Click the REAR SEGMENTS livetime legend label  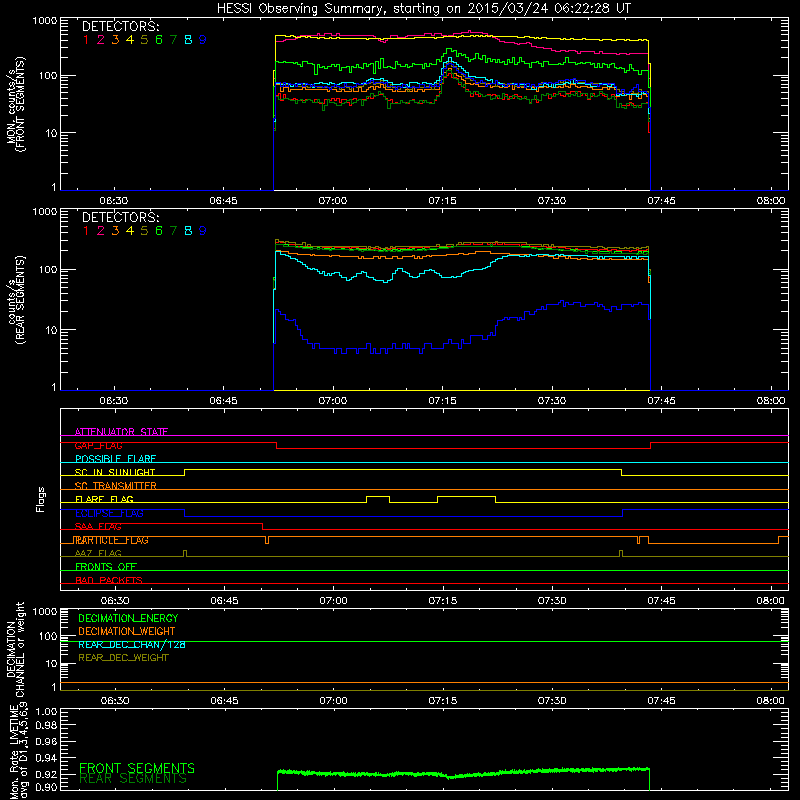[x=133, y=779]
